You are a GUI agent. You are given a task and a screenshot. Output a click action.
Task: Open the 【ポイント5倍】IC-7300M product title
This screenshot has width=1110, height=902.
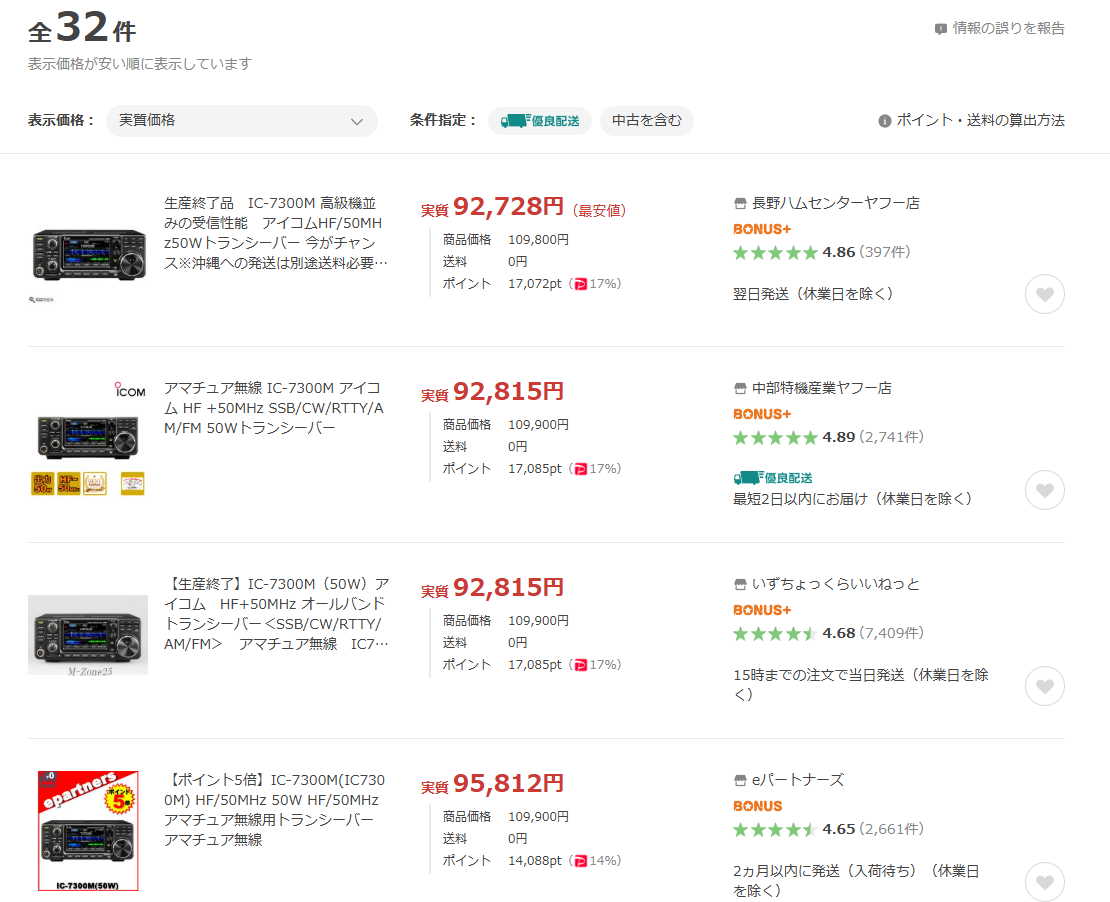[275, 809]
